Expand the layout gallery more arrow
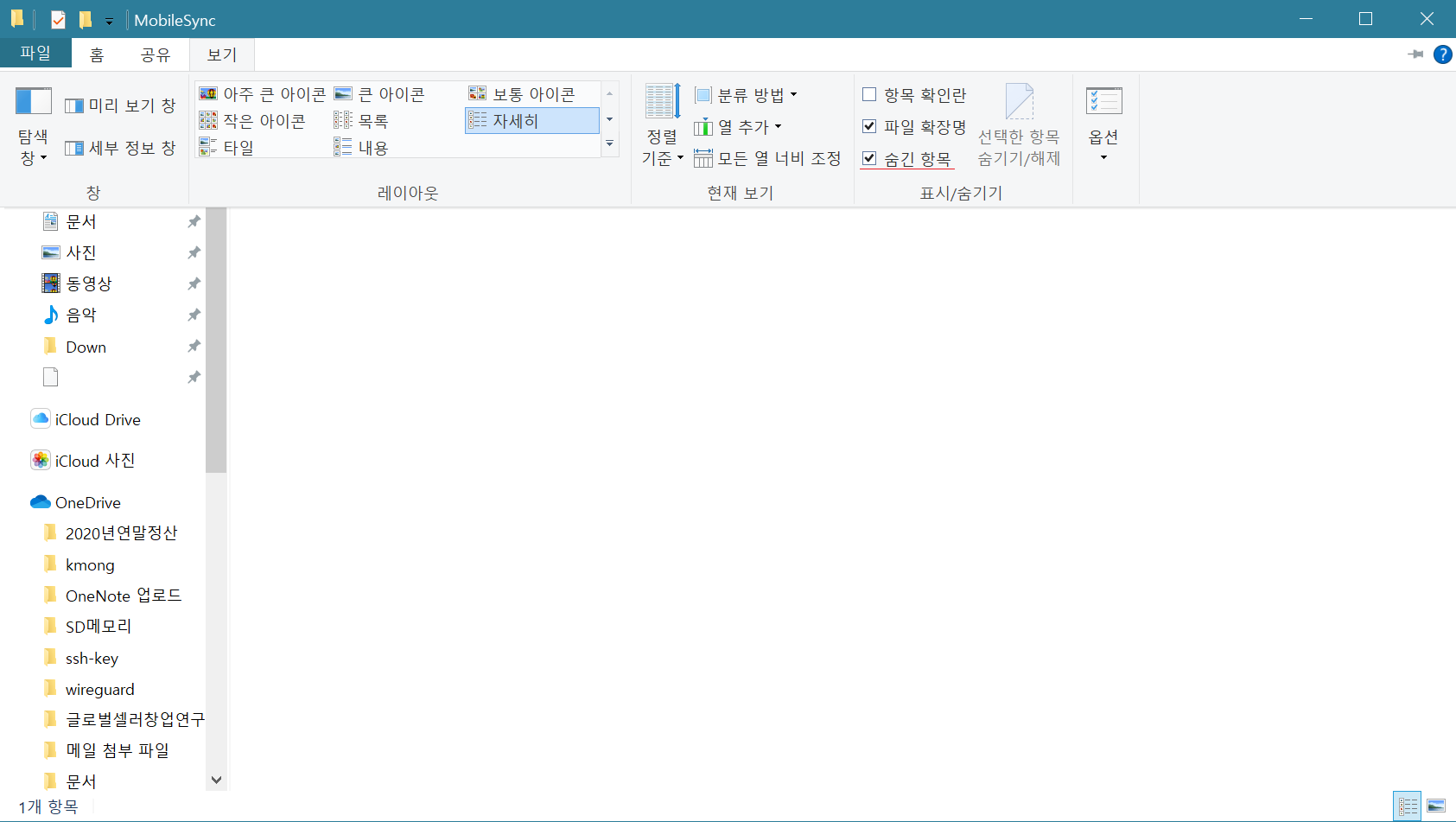 pos(609,144)
